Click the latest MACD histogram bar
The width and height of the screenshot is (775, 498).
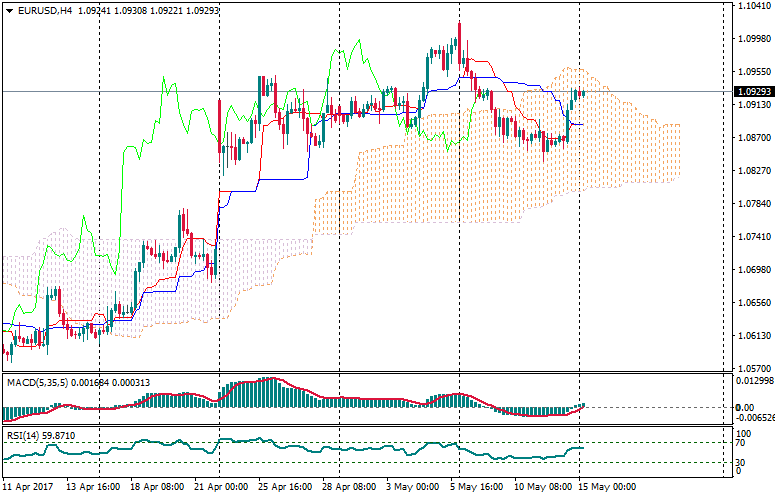tap(583, 405)
